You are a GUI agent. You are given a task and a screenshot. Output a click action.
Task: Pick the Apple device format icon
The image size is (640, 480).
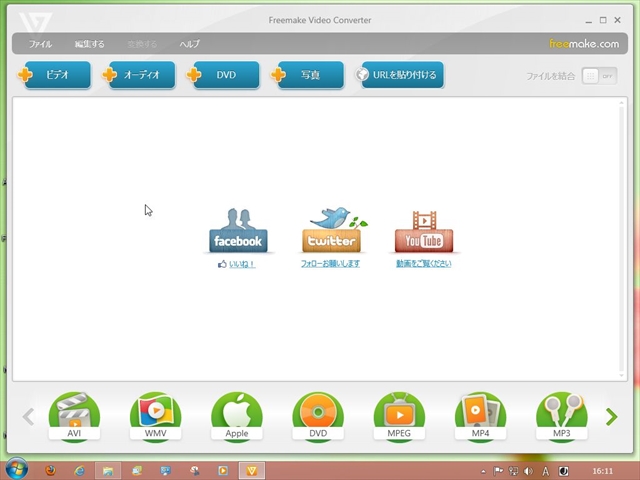pyautogui.click(x=236, y=416)
